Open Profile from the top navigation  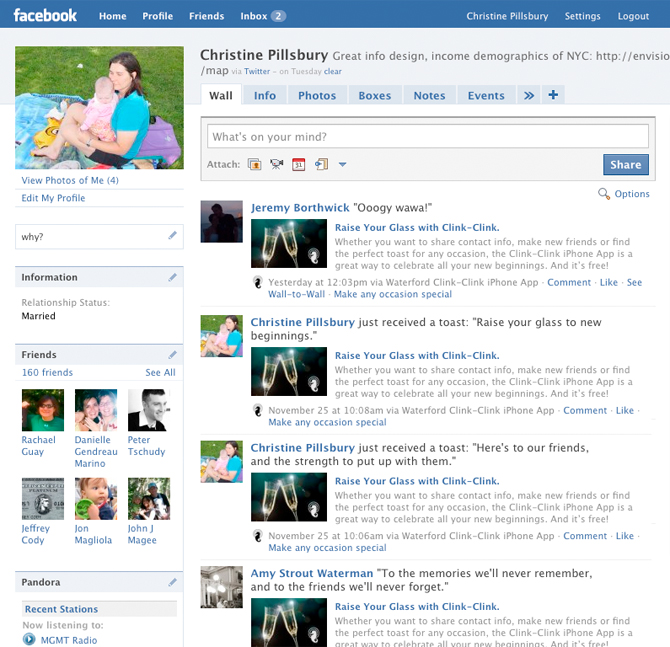[x=158, y=16]
